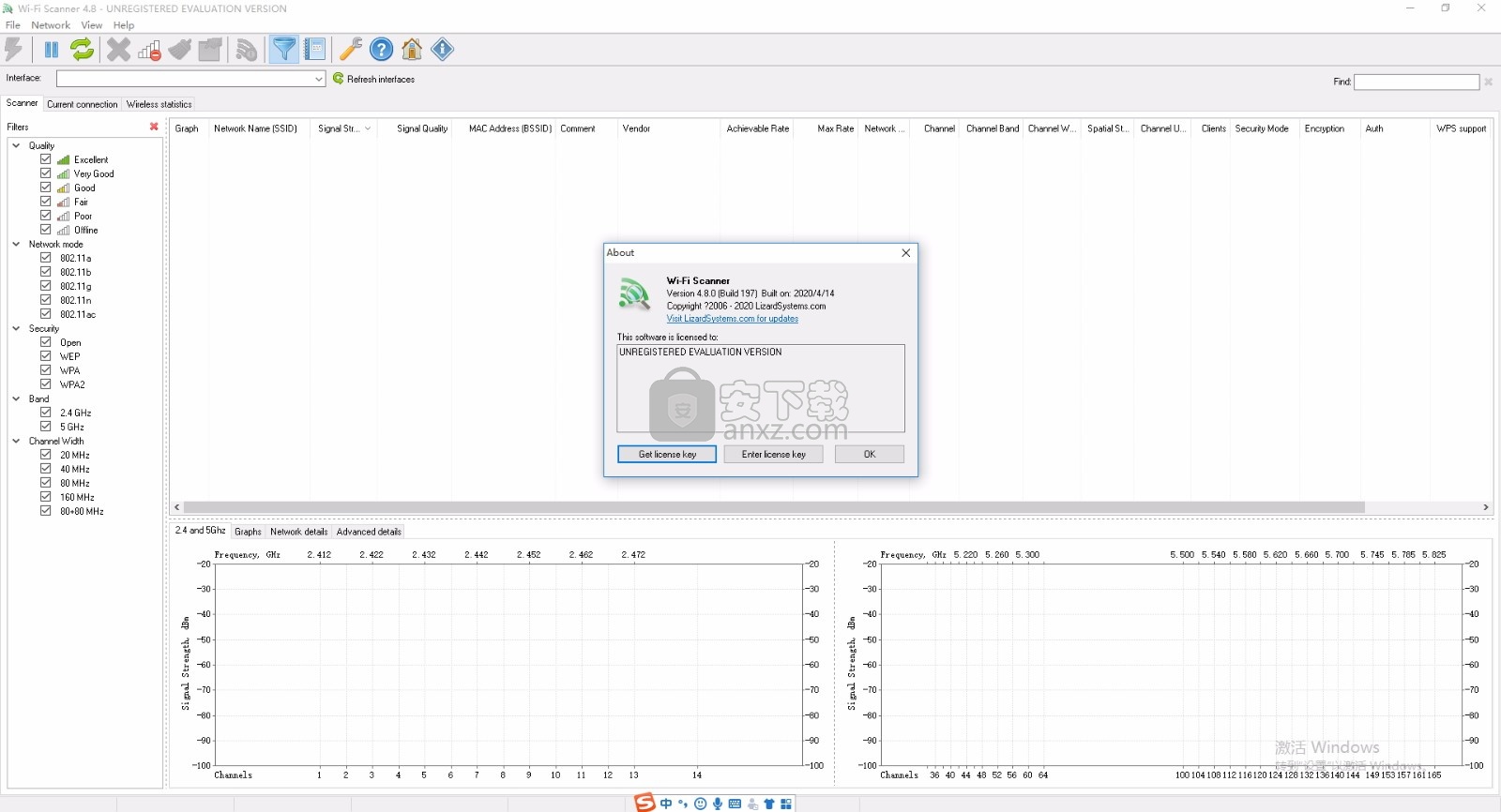This screenshot has width=1501, height=812.
Task: Toggle the funnel filter toolbar icon
Action: [283, 49]
